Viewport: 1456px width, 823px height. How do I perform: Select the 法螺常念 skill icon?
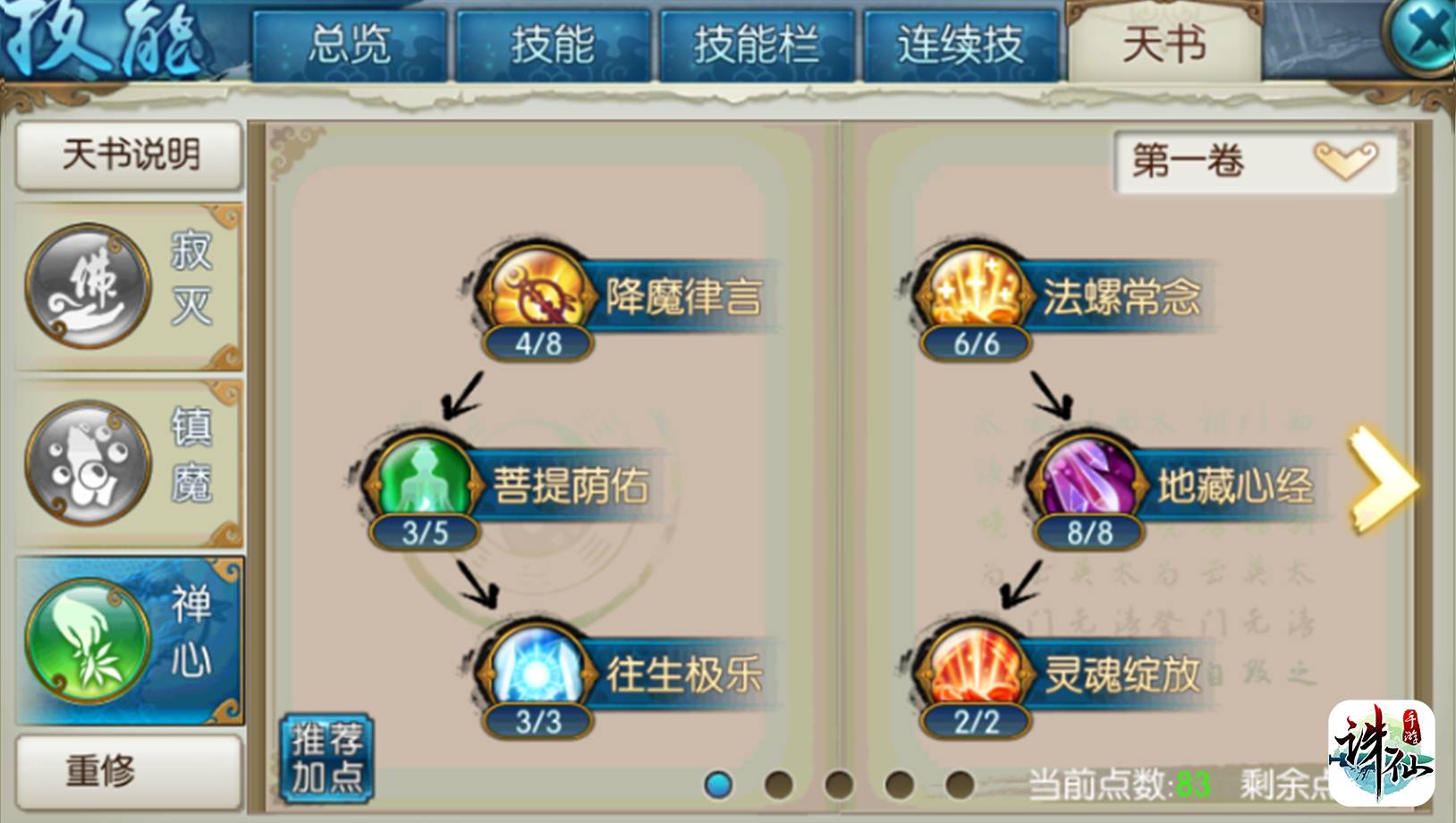pyautogui.click(x=975, y=296)
